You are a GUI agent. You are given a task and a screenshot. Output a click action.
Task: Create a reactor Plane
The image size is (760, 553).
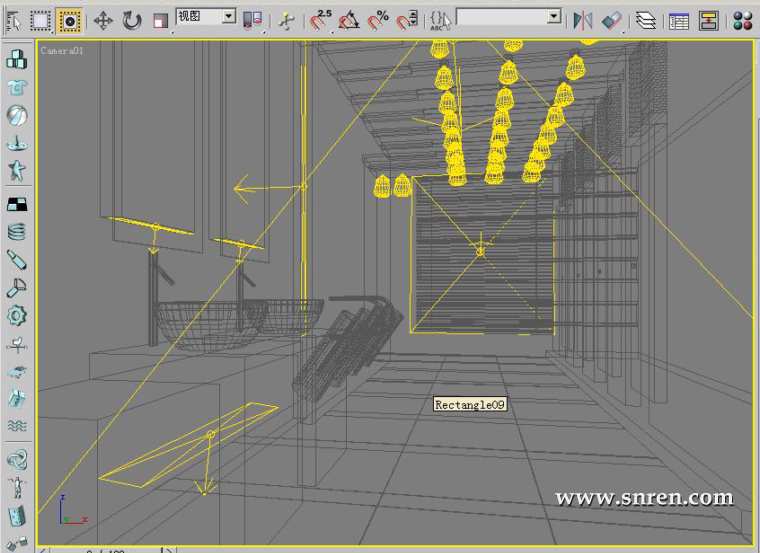tap(17, 204)
